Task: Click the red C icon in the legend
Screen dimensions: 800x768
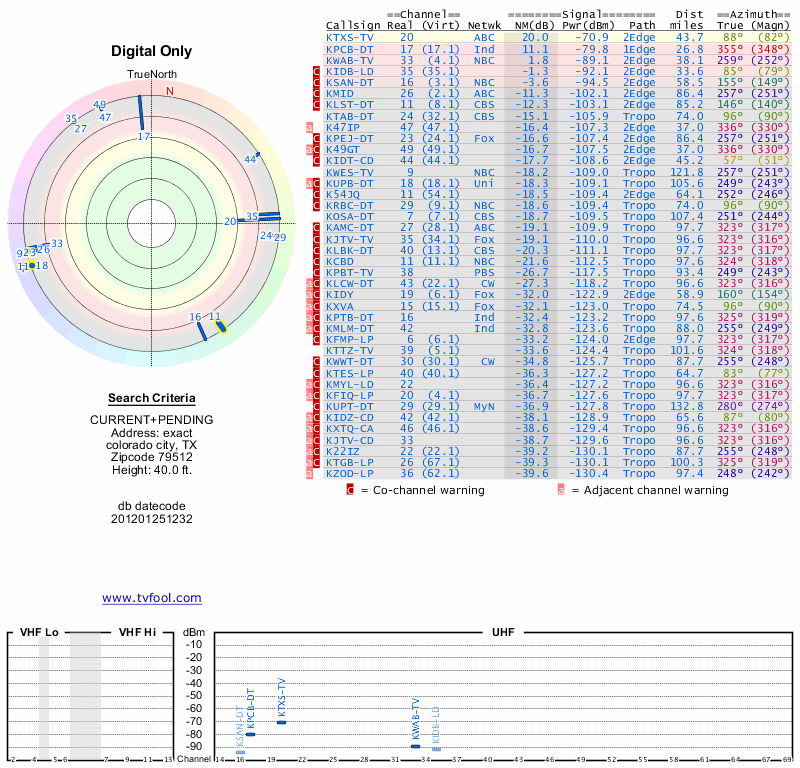Action: point(350,490)
